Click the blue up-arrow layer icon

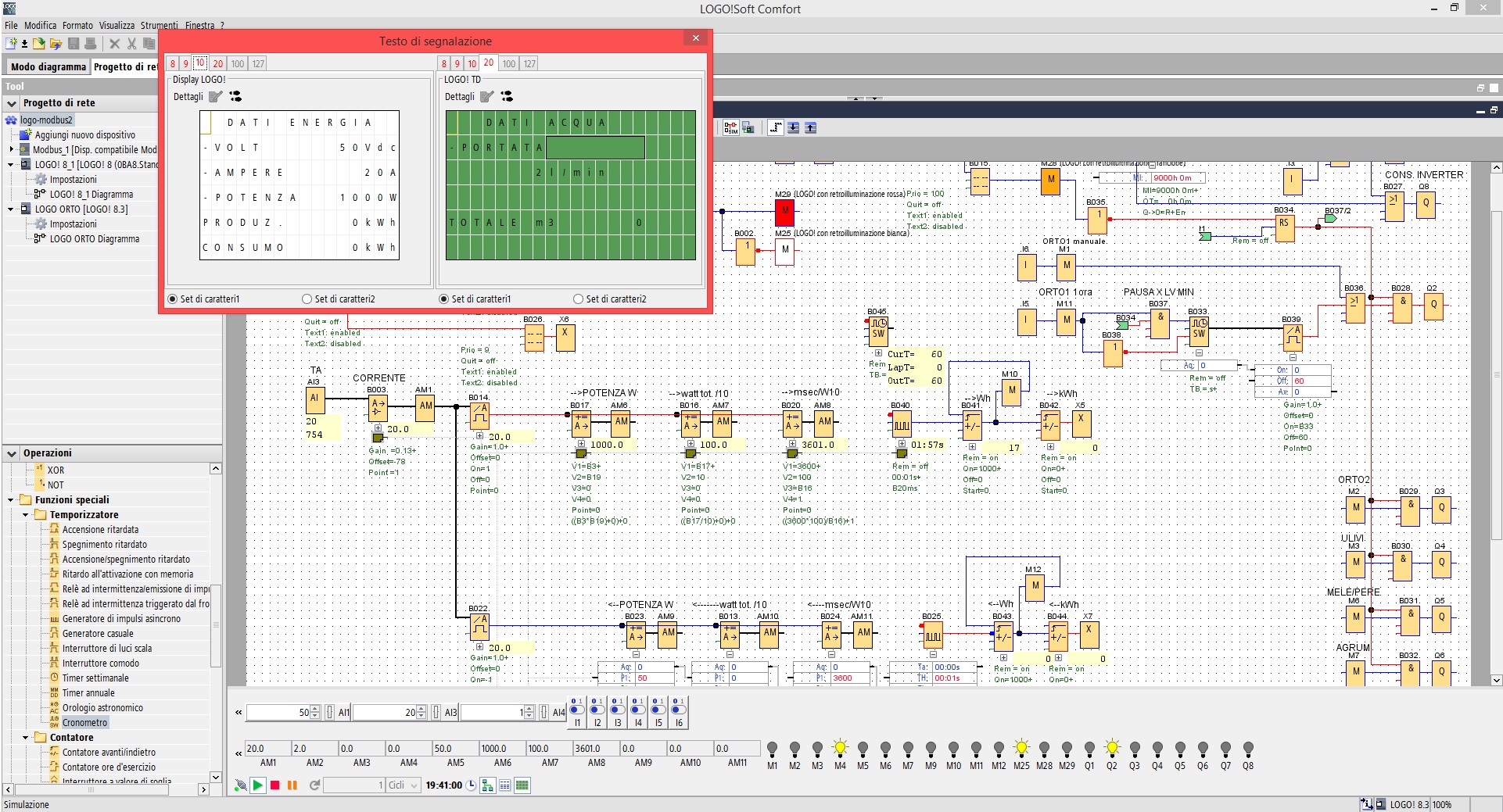(x=811, y=127)
